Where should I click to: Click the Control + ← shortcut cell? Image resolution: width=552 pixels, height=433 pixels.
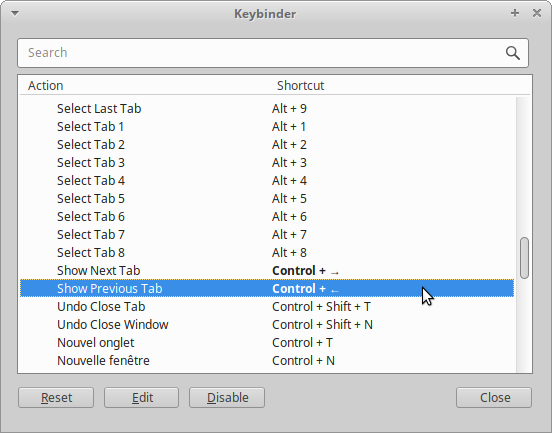tap(305, 289)
